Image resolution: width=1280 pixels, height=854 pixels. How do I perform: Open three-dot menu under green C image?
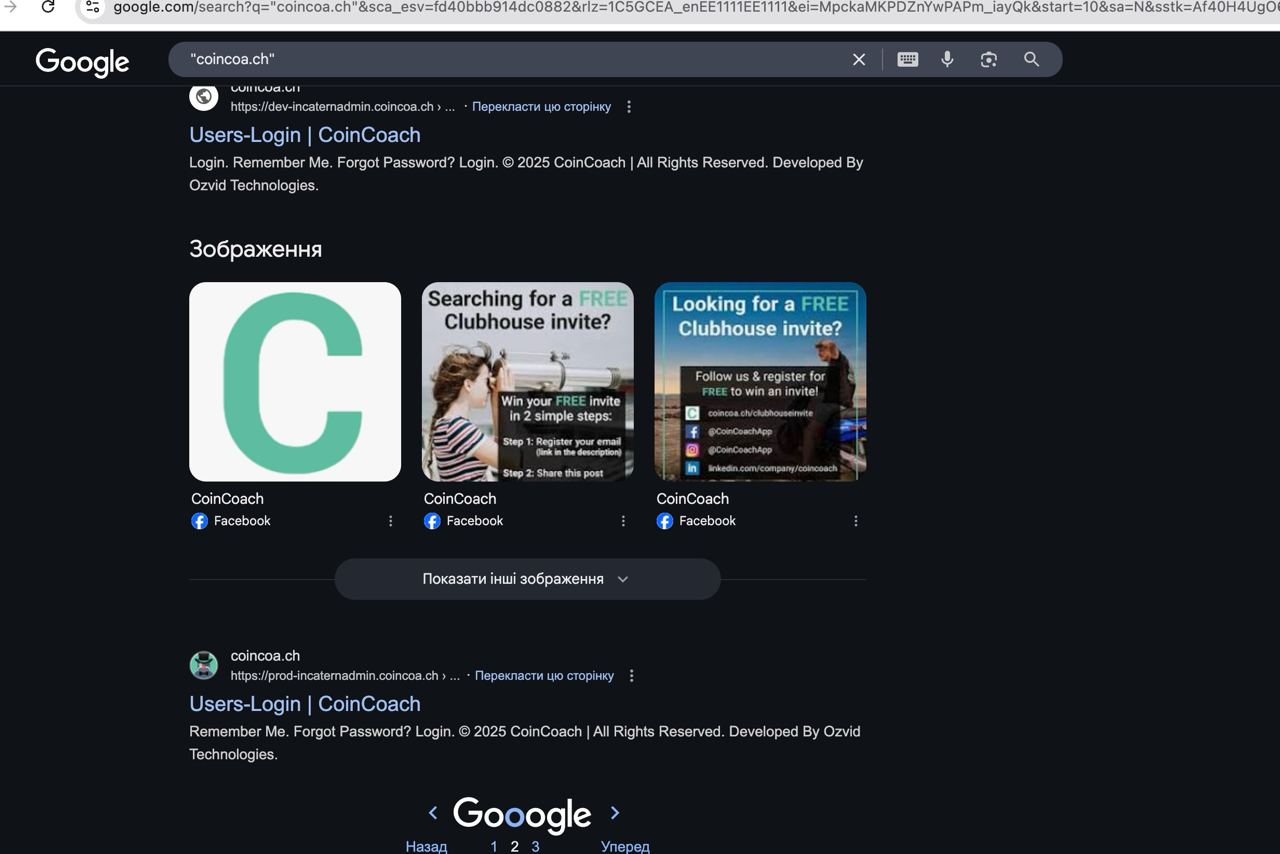391,521
